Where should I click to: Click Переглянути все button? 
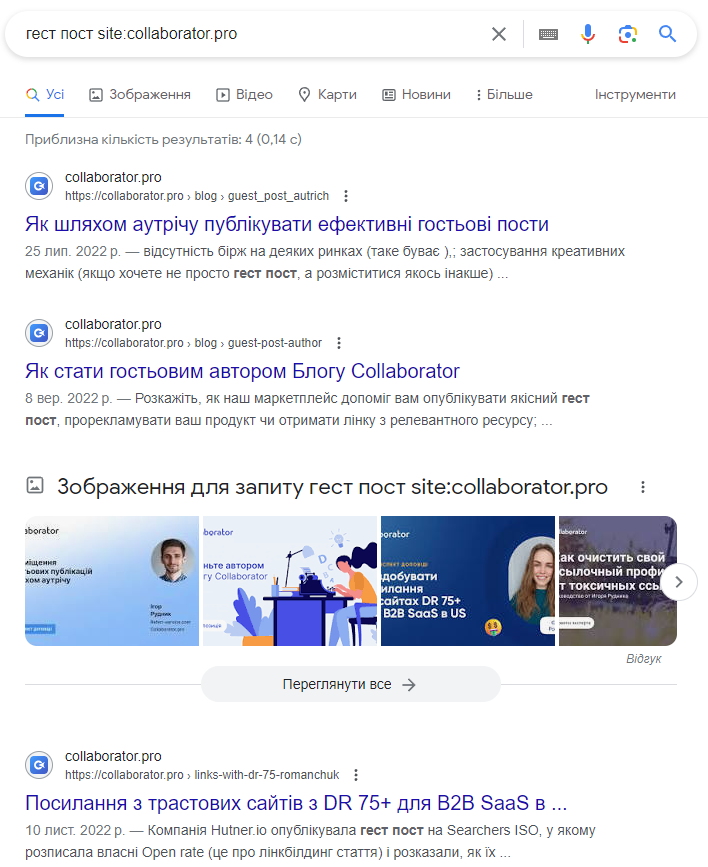click(x=351, y=684)
